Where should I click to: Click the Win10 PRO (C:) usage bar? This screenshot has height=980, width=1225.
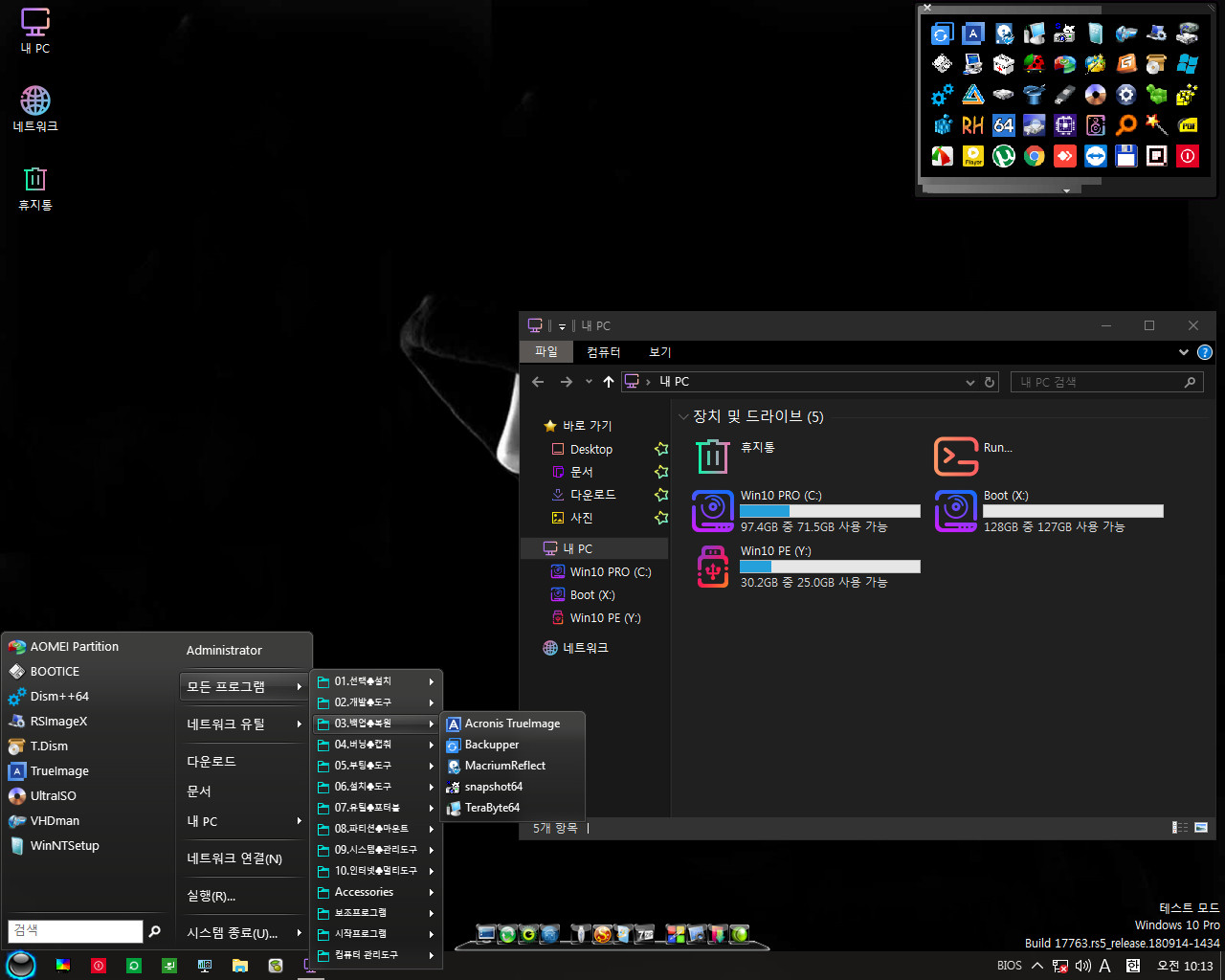830,511
